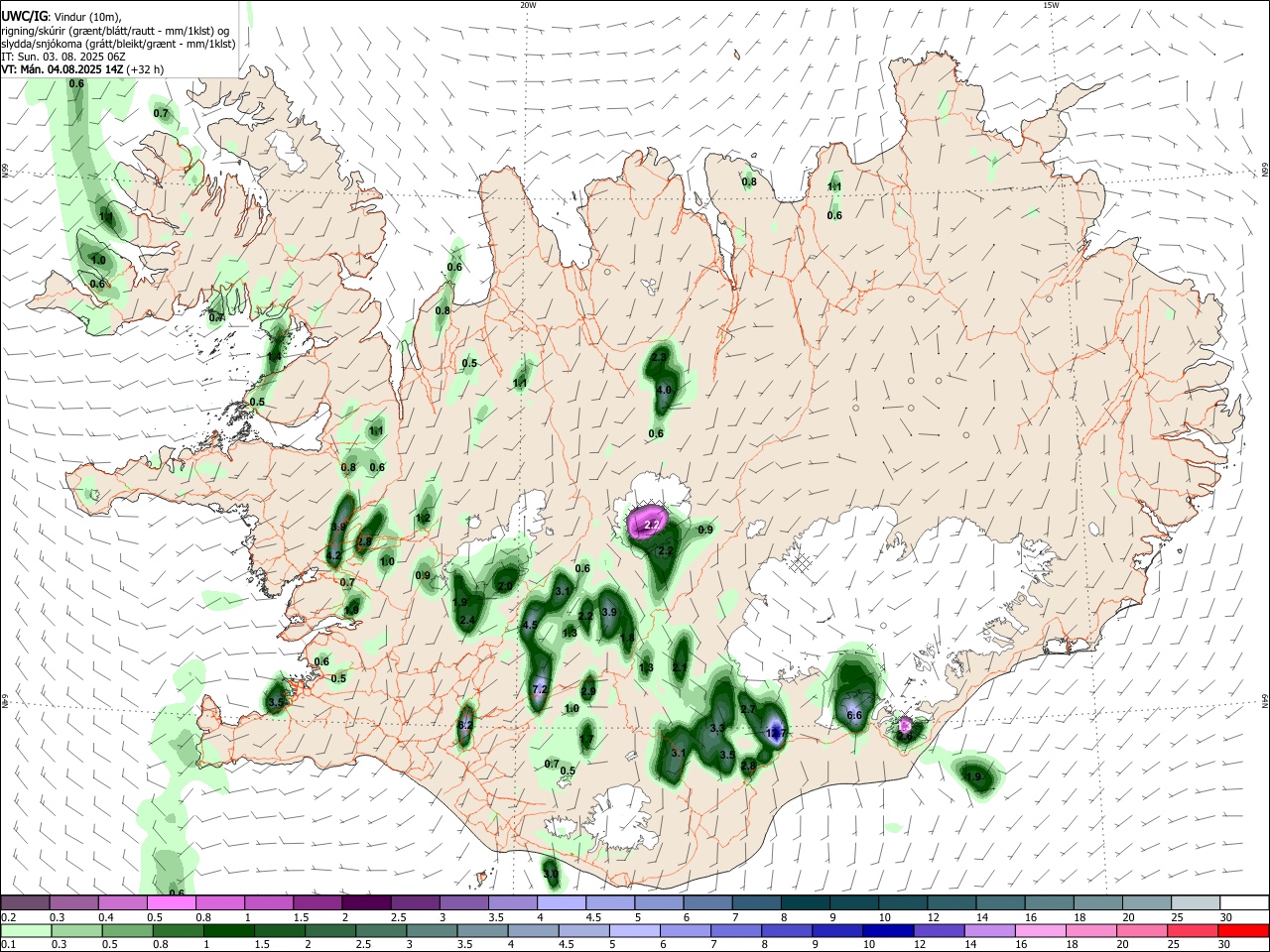This screenshot has width=1270, height=952.
Task: Click the initial time 'IT: Sun. 03. 08. 2025 06Z'
Action: pos(64,57)
